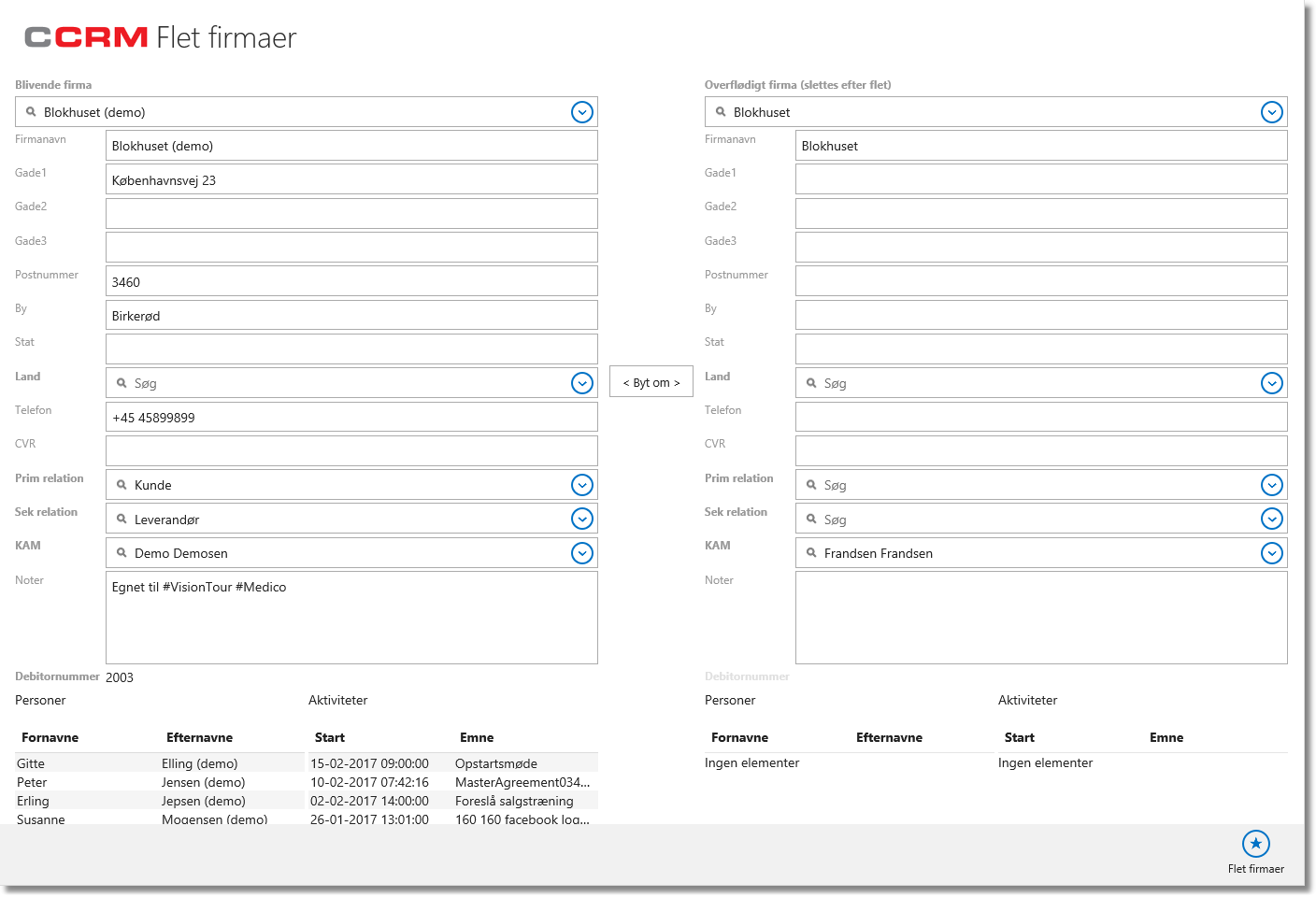
Task: Click magnifier icon in right Prim relation field
Action: [x=811, y=485]
